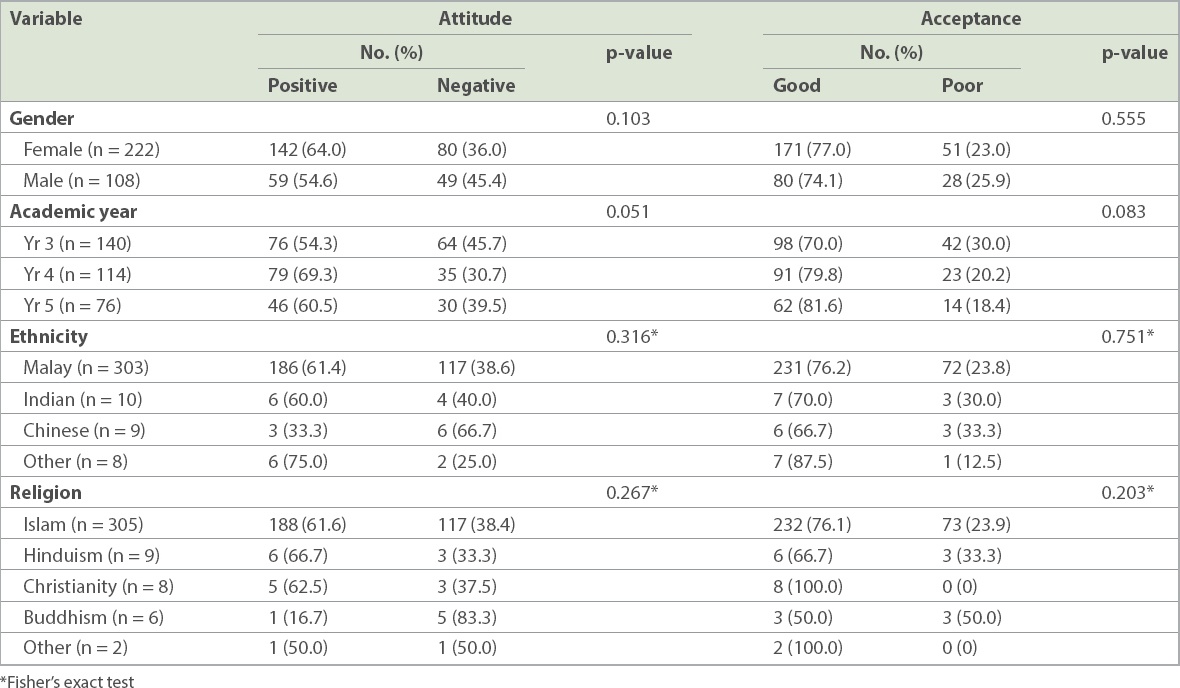
Task: Click Christianity good acceptance cell 8 (100.0)
Action: 807,586
